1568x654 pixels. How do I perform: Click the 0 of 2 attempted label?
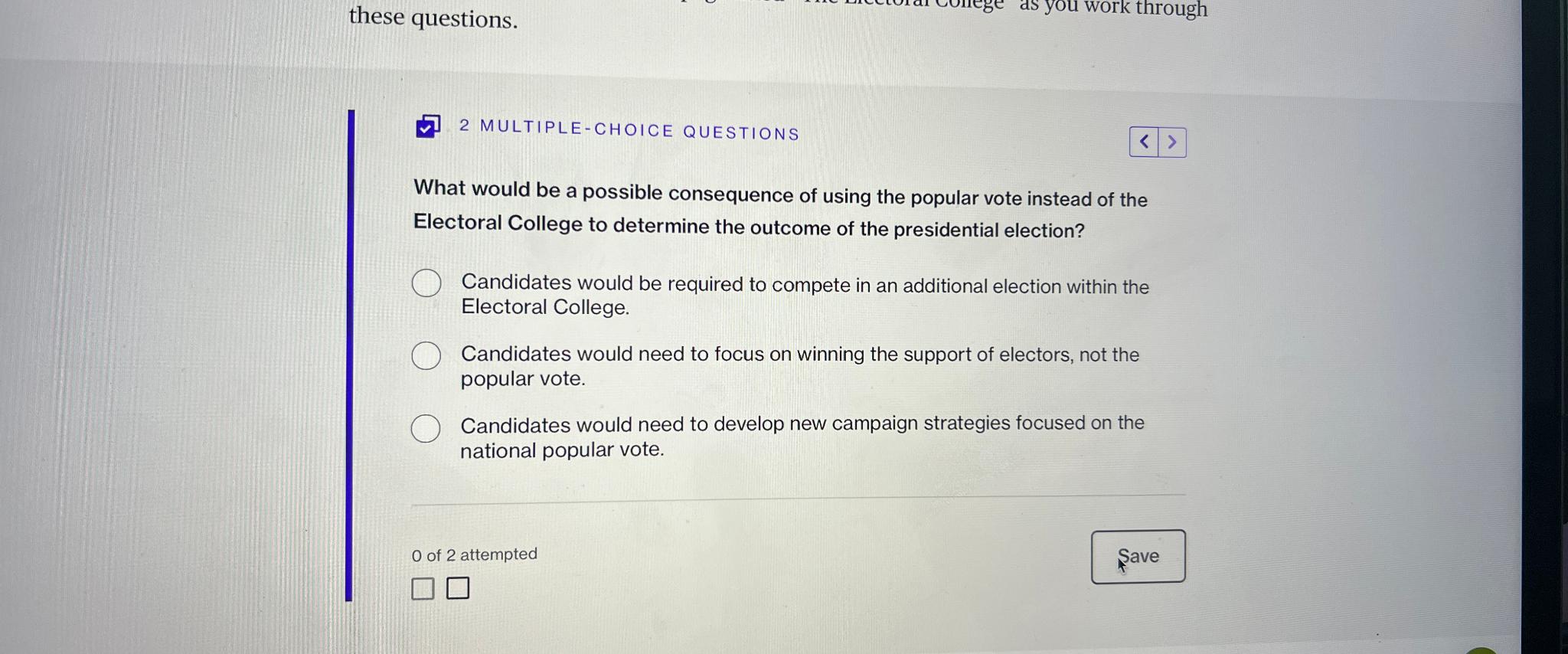pos(475,554)
